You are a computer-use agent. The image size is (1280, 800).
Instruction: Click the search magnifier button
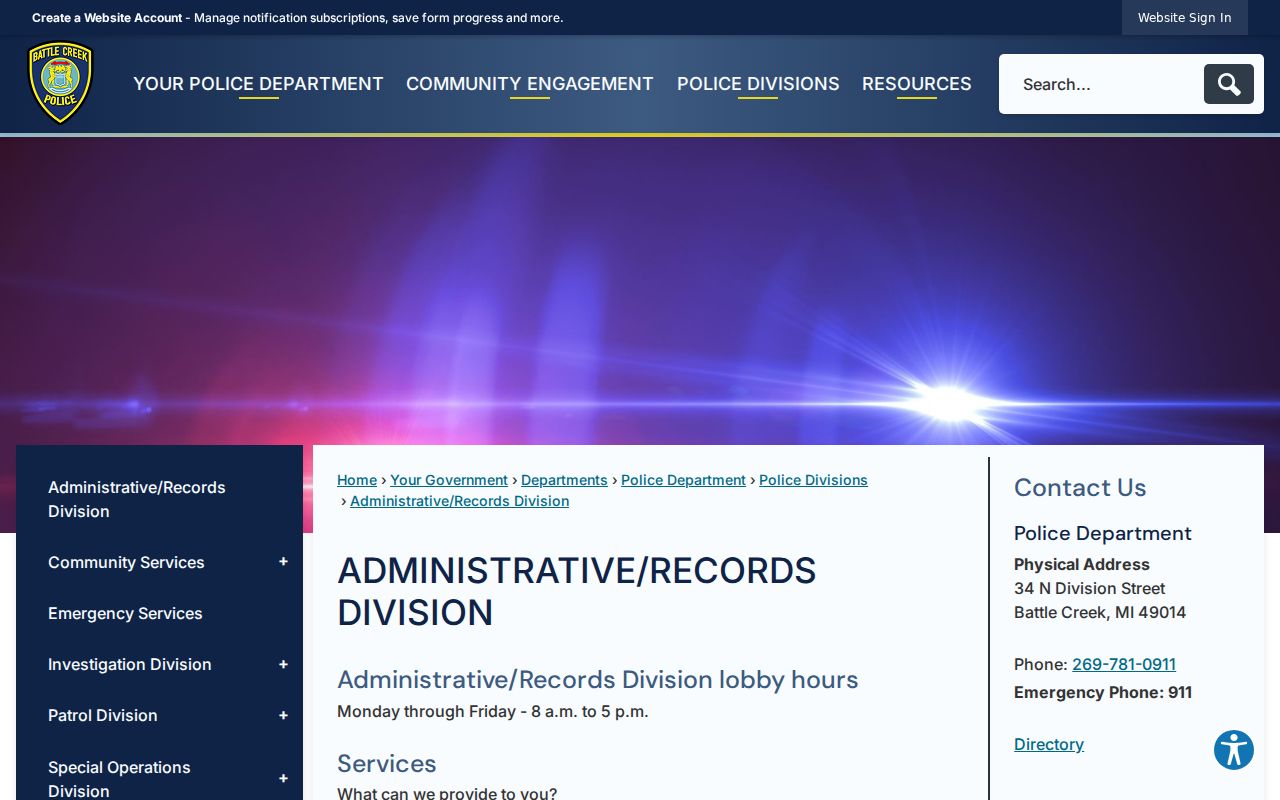(1228, 84)
